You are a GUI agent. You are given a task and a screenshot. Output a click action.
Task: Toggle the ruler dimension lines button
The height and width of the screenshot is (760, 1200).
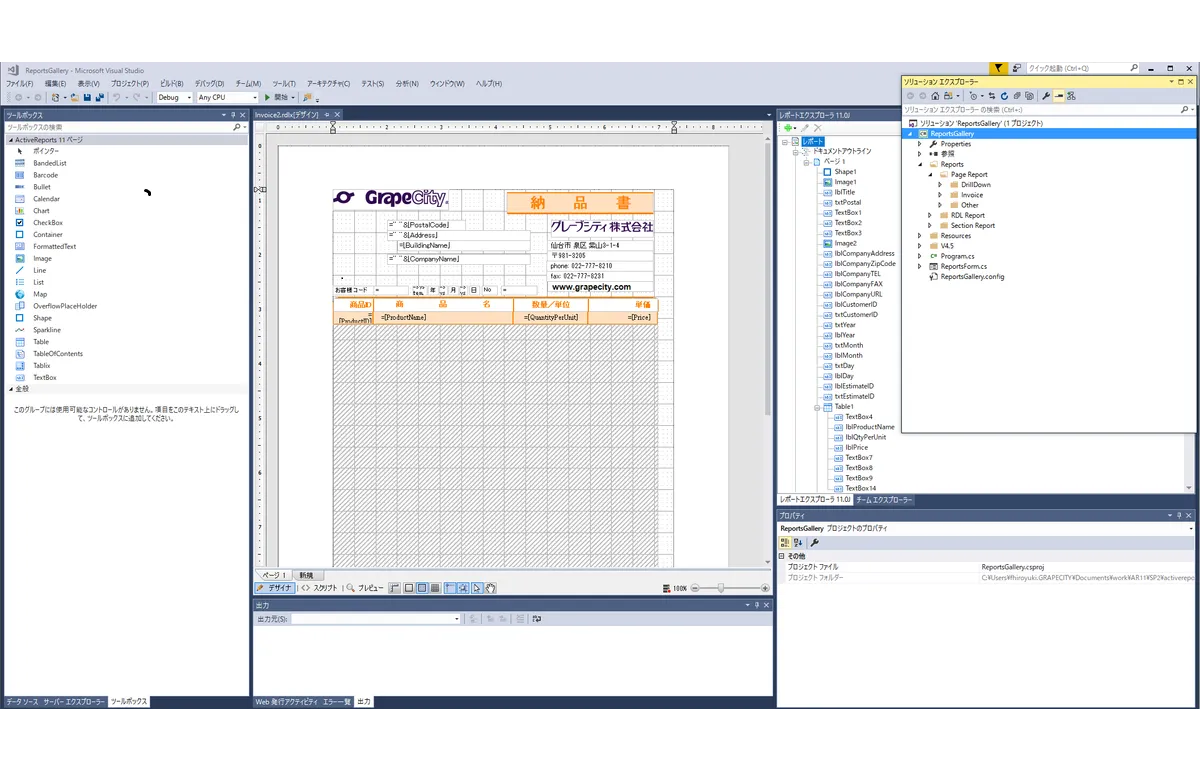395,588
